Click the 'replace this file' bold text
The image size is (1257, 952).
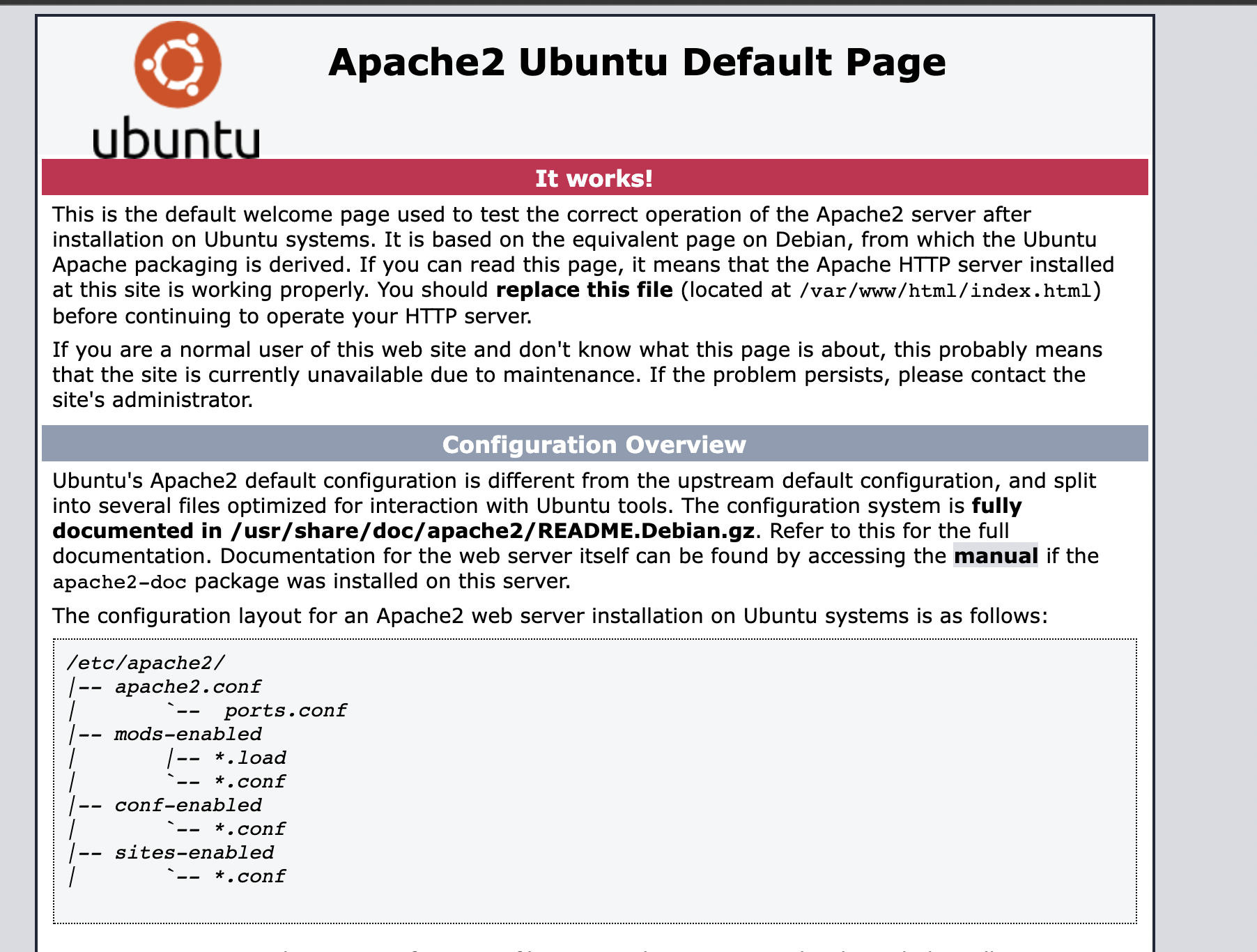pos(585,290)
